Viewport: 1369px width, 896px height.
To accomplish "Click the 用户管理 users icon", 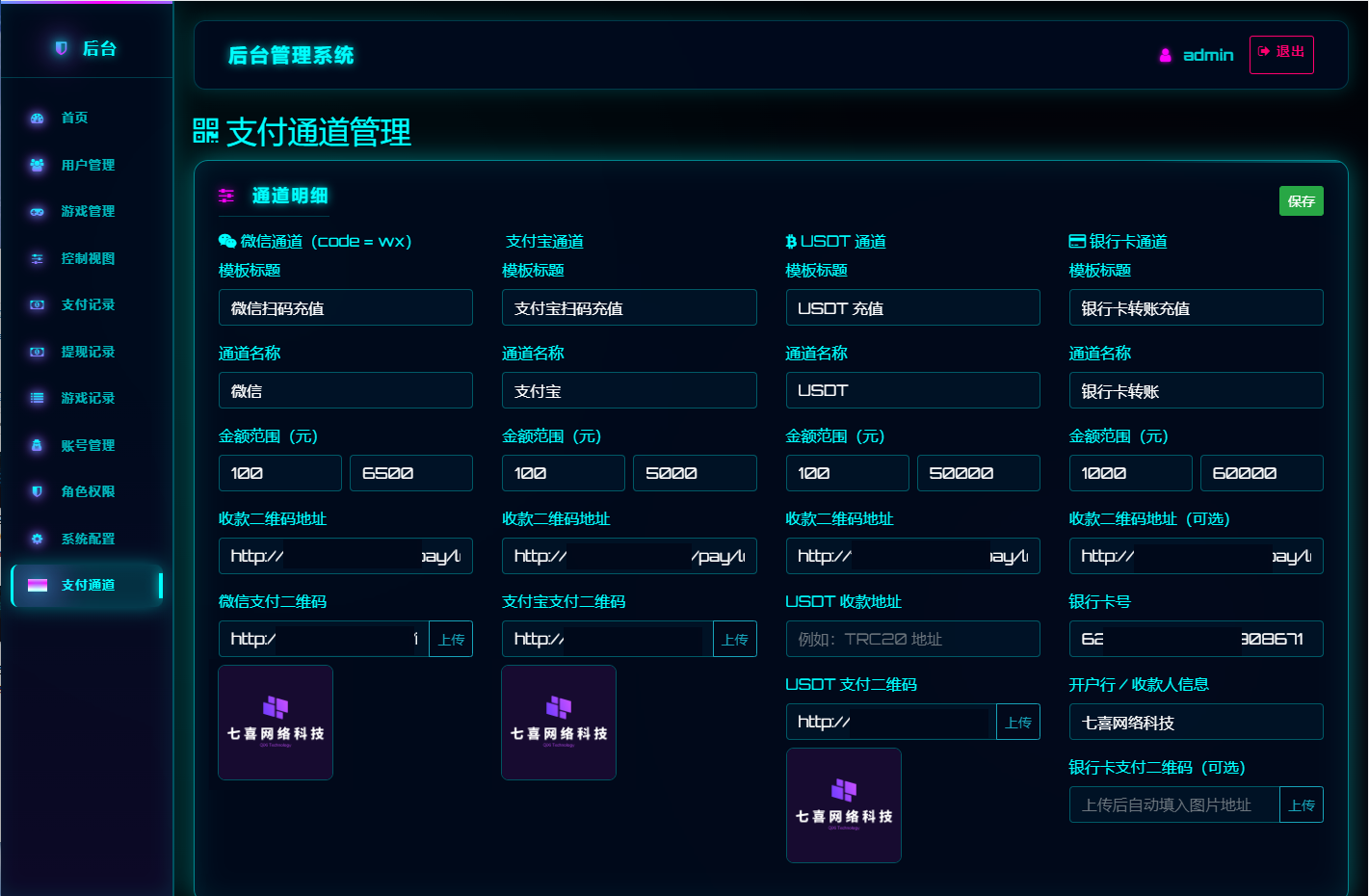I will click(38, 165).
